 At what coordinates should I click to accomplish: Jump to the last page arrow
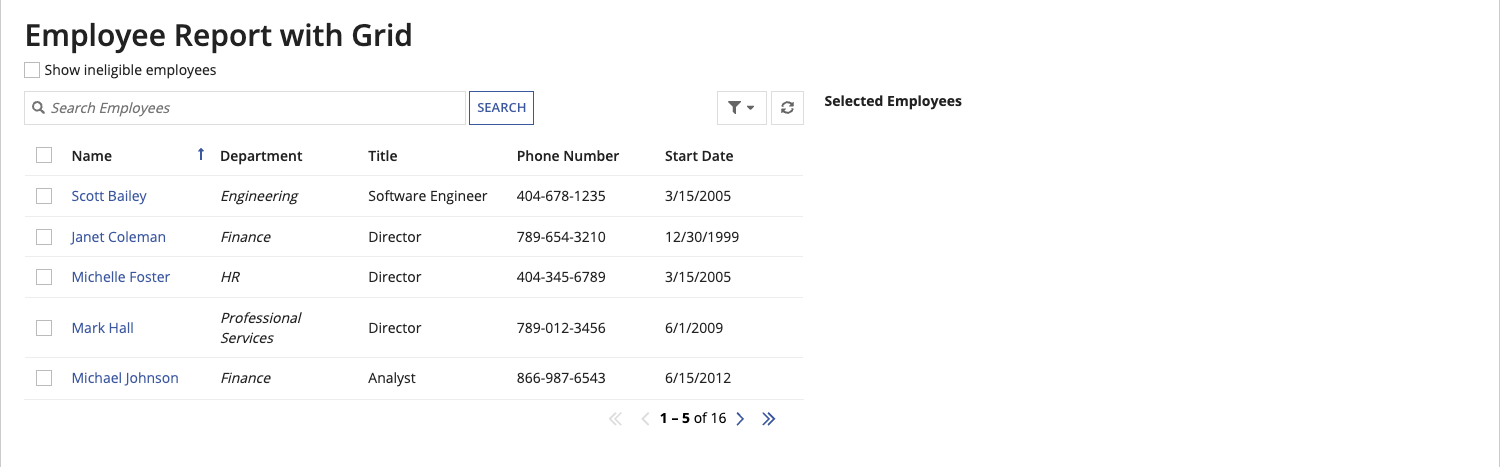point(768,419)
